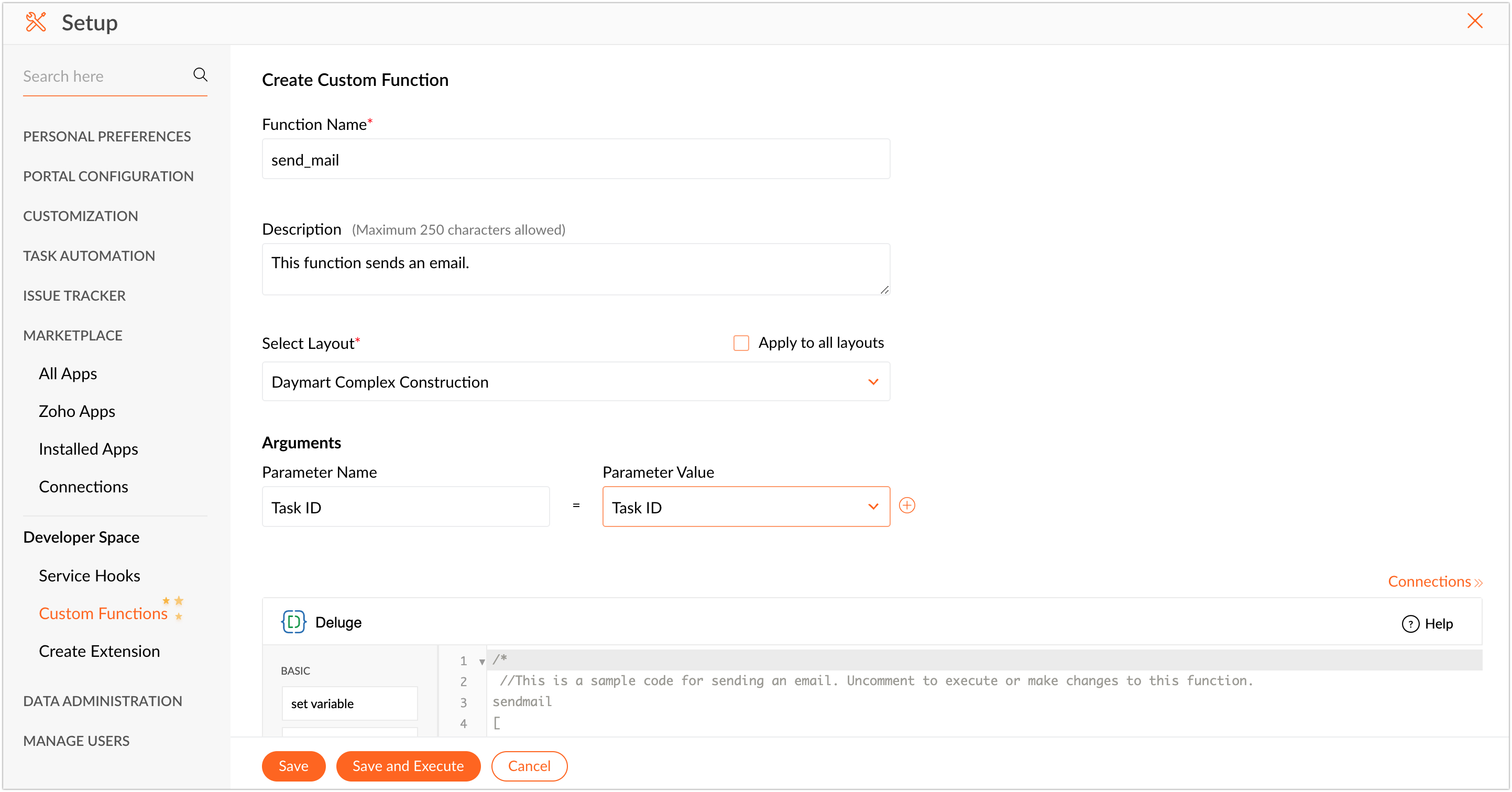Image resolution: width=1512 pixels, height=792 pixels.
Task: Click Save and Execute button
Action: 408,766
